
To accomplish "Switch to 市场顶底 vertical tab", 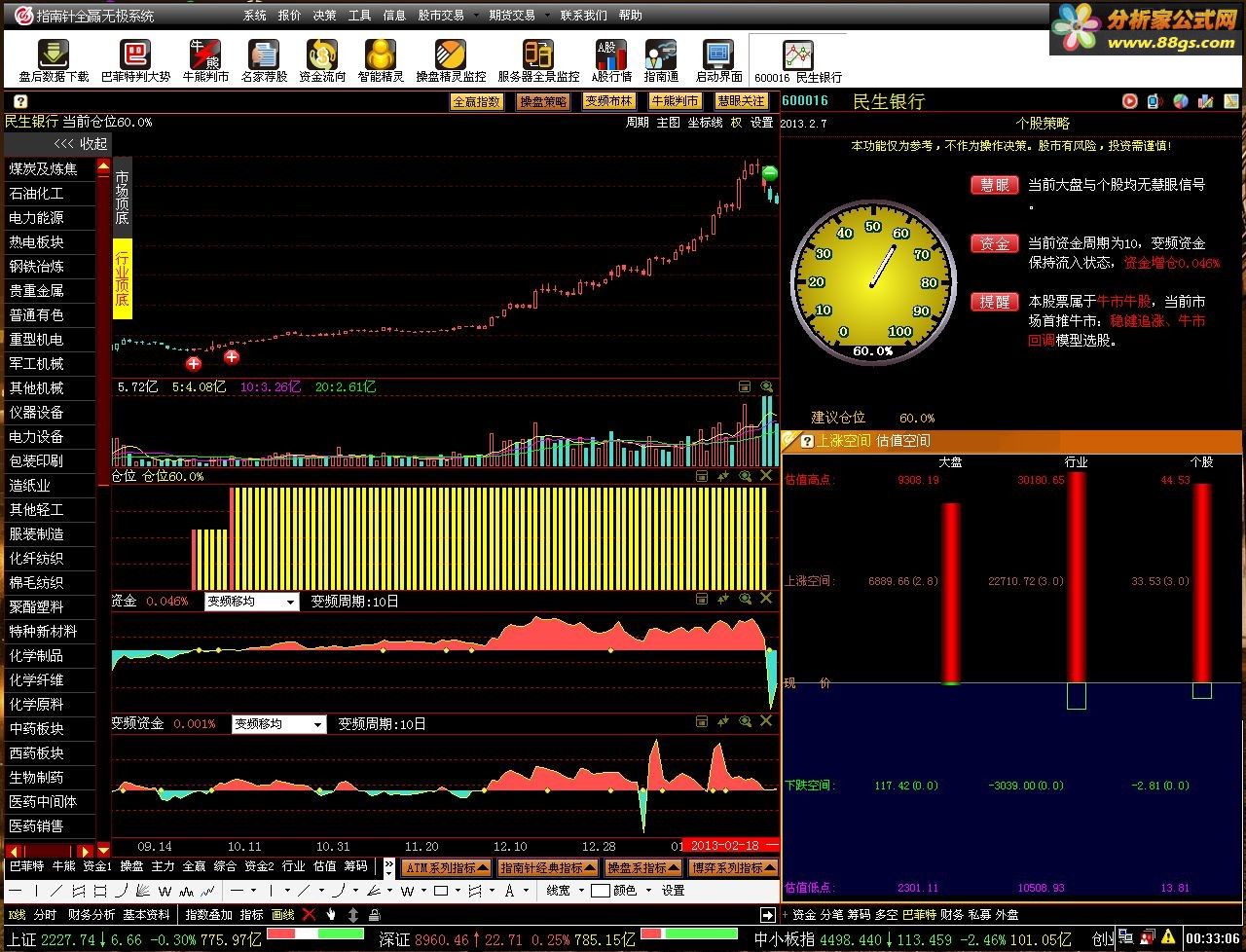I will tap(122, 199).
